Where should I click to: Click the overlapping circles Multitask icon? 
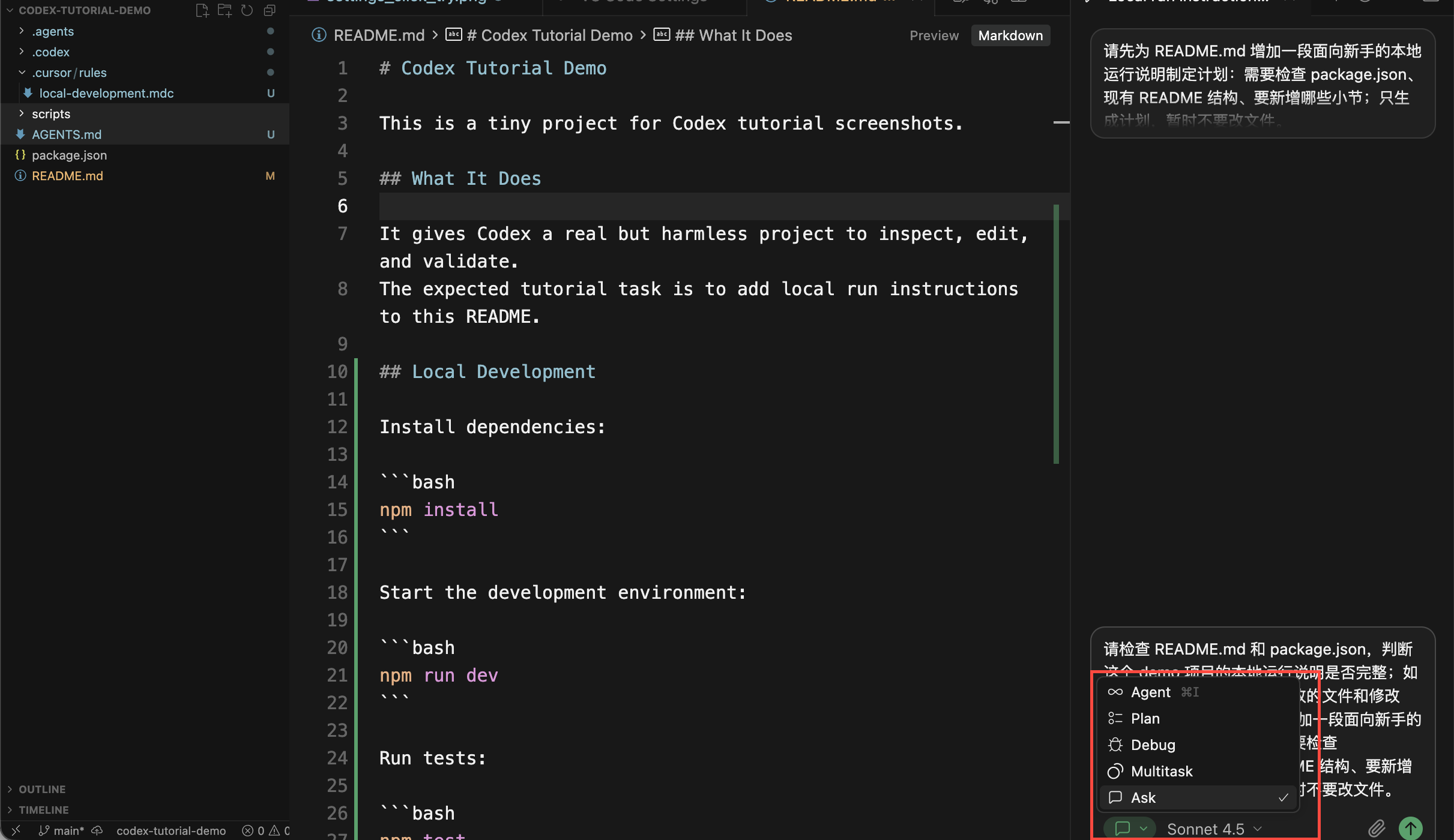point(1115,771)
